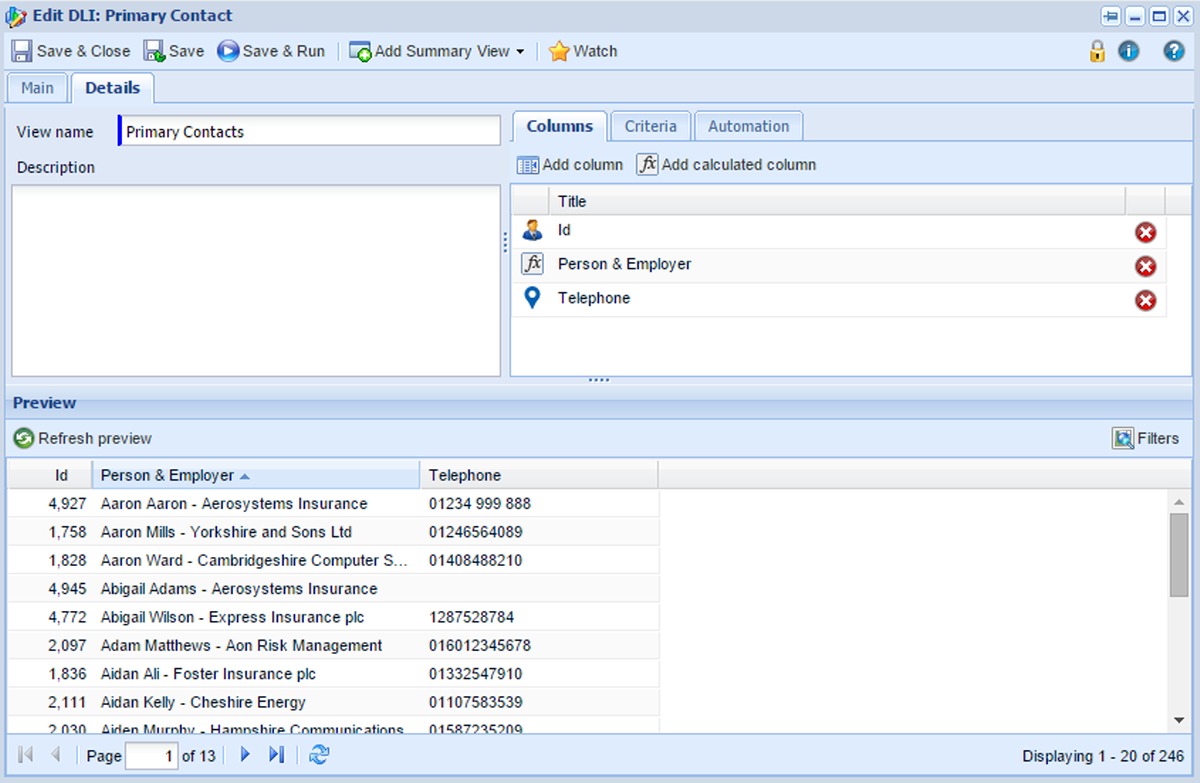Click the Save & Close toolbar button
The height and width of the screenshot is (783, 1200).
pos(71,51)
